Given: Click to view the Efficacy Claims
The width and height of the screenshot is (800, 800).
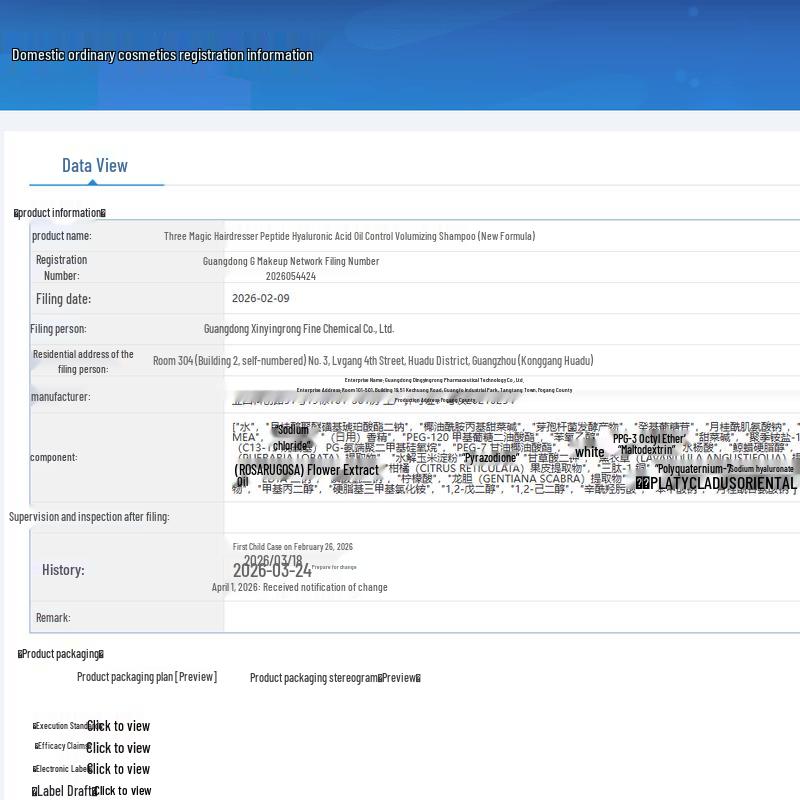Looking at the screenshot, I should (x=118, y=748).
